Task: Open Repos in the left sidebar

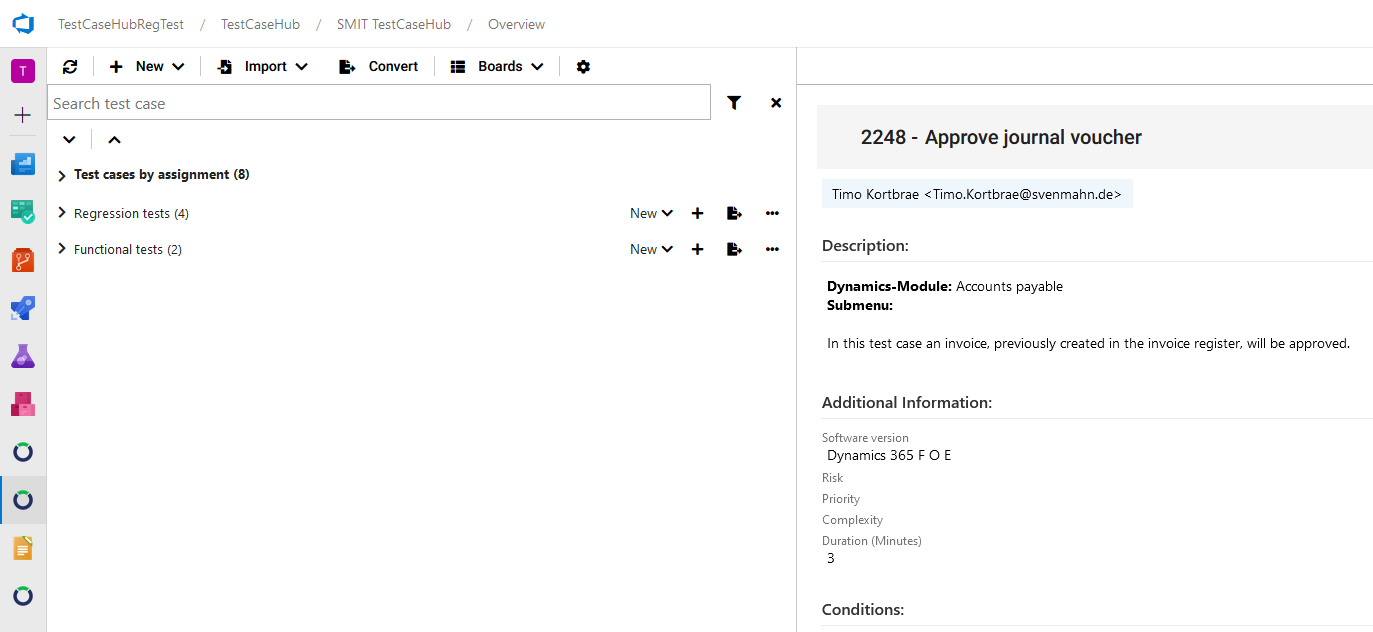Action: point(23,260)
